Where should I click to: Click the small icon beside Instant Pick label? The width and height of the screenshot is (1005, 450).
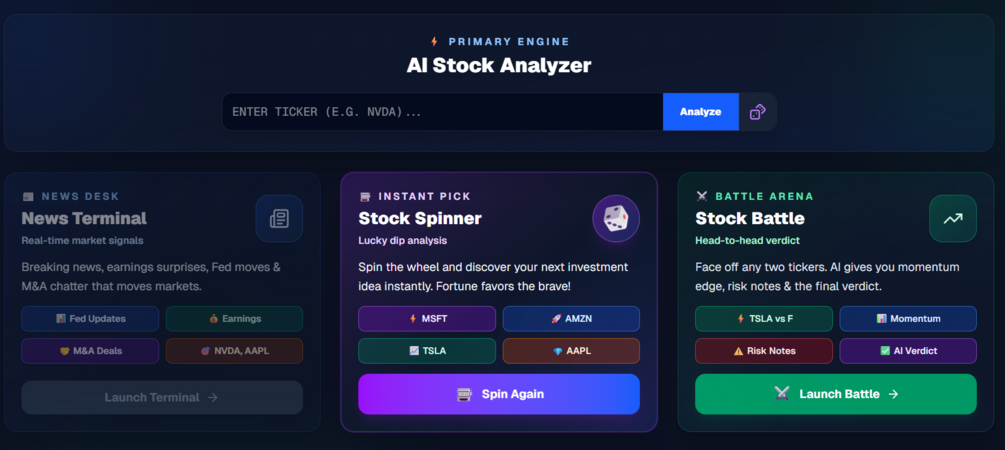click(x=365, y=196)
